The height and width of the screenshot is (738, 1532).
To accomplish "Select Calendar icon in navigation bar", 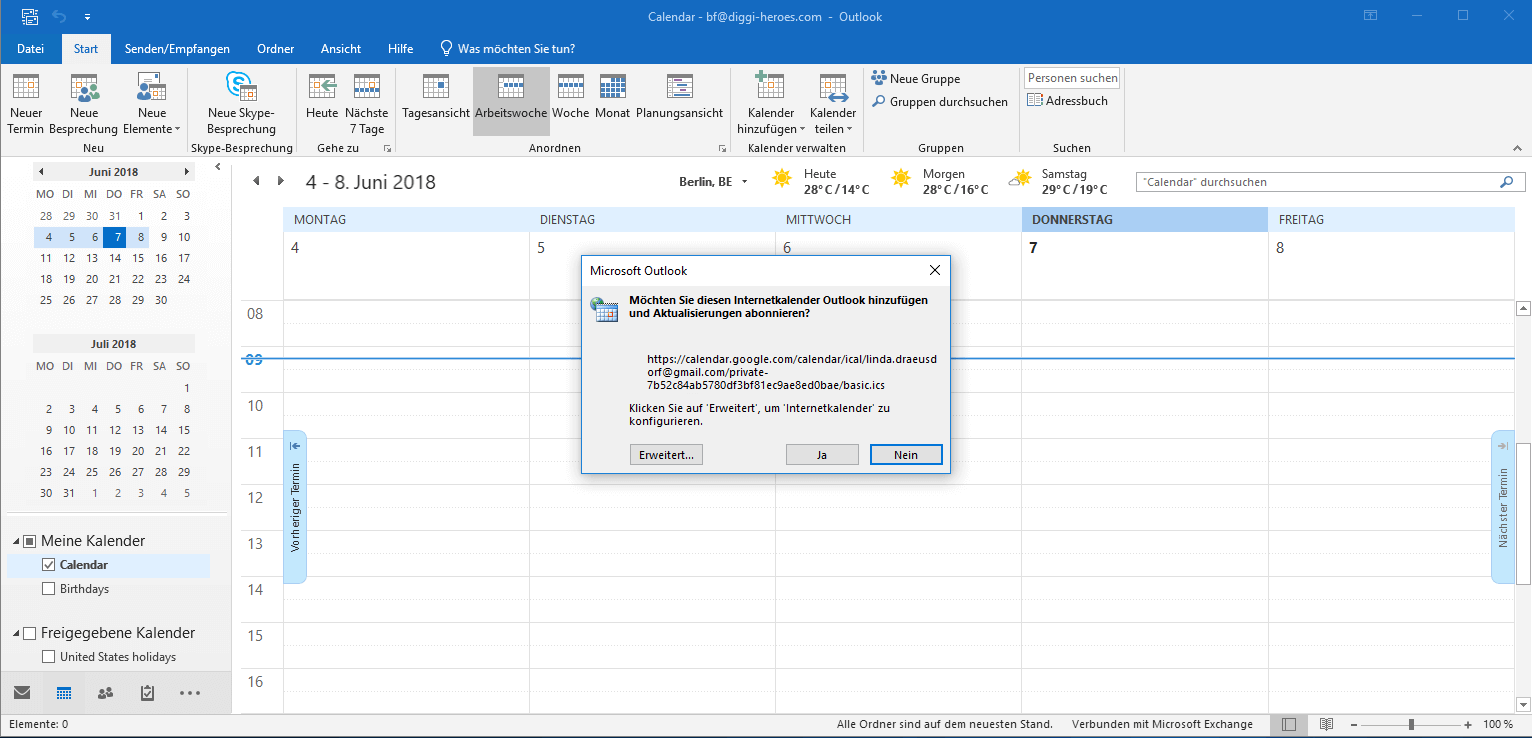I will point(64,693).
